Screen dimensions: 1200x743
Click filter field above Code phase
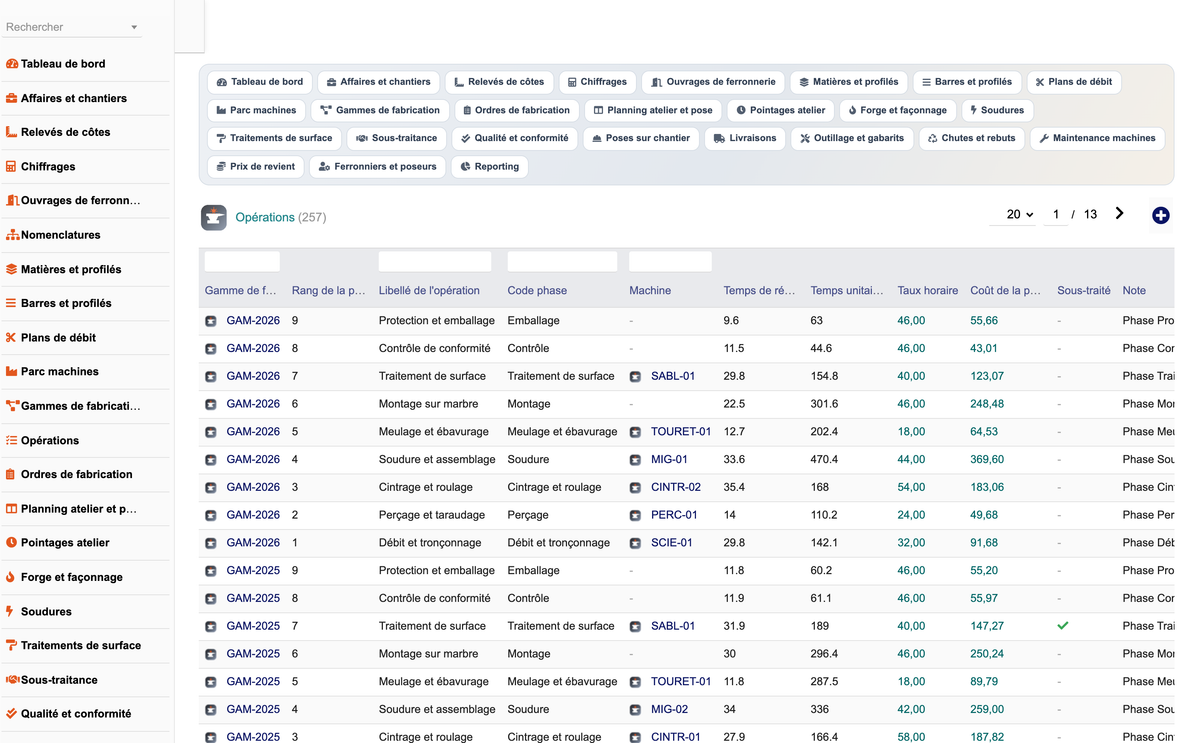pyautogui.click(x=562, y=262)
